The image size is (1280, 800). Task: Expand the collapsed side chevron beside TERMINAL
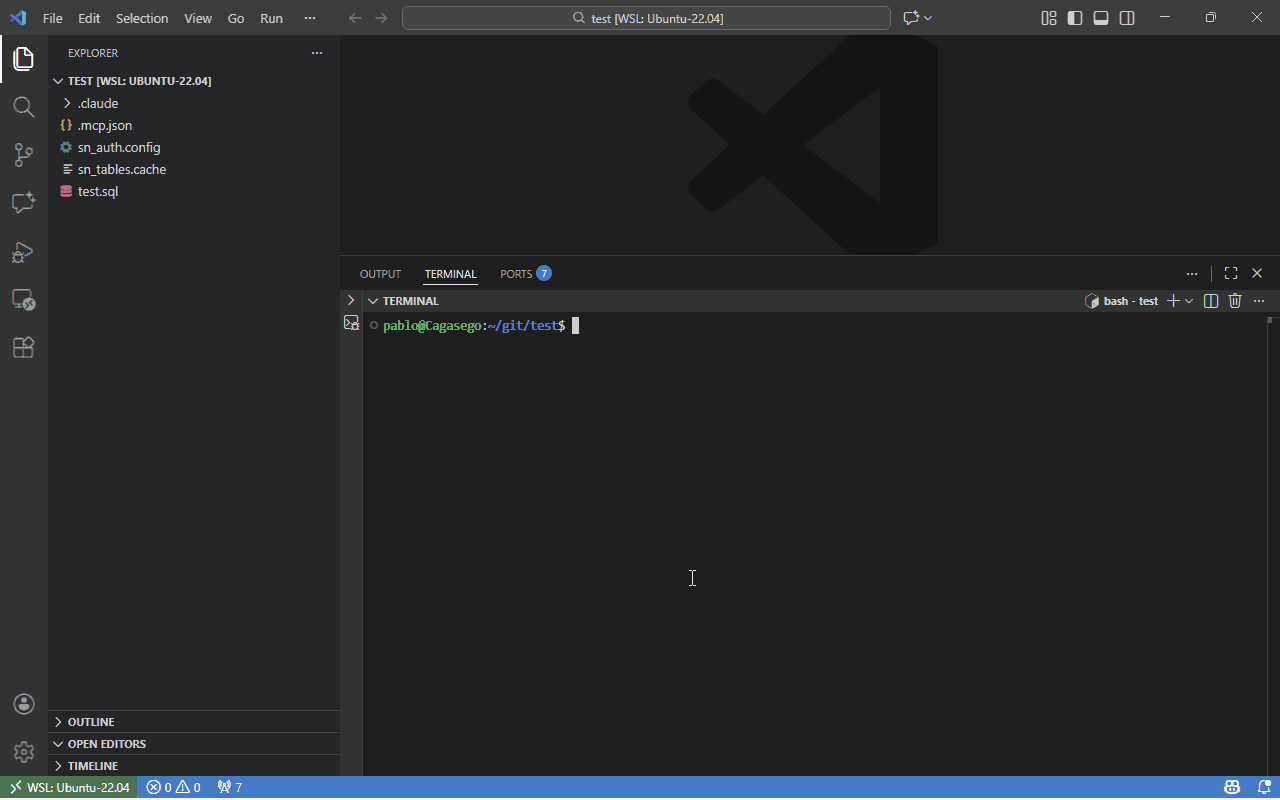tap(351, 300)
